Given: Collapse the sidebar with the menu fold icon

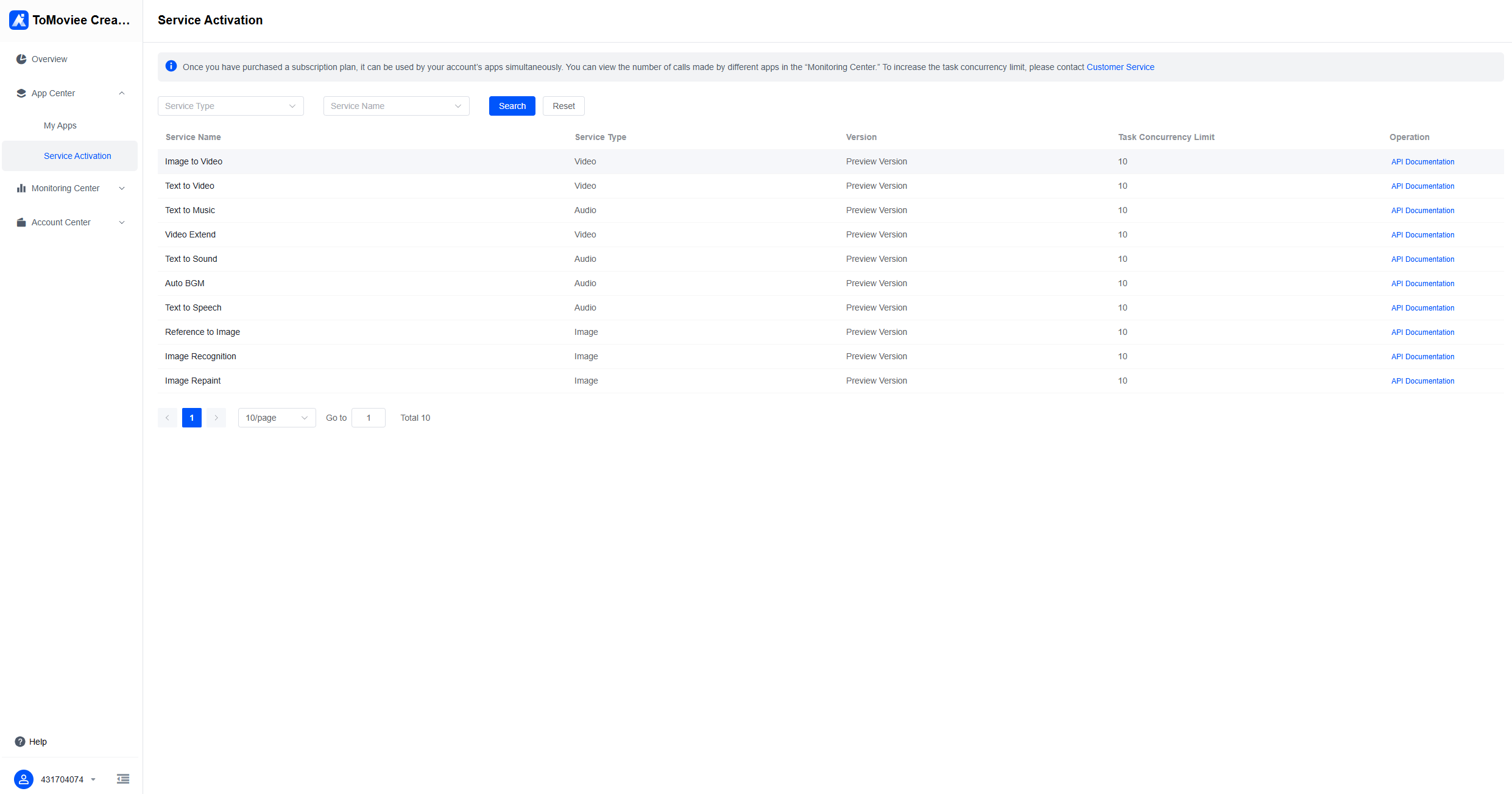Looking at the screenshot, I should (x=123, y=779).
